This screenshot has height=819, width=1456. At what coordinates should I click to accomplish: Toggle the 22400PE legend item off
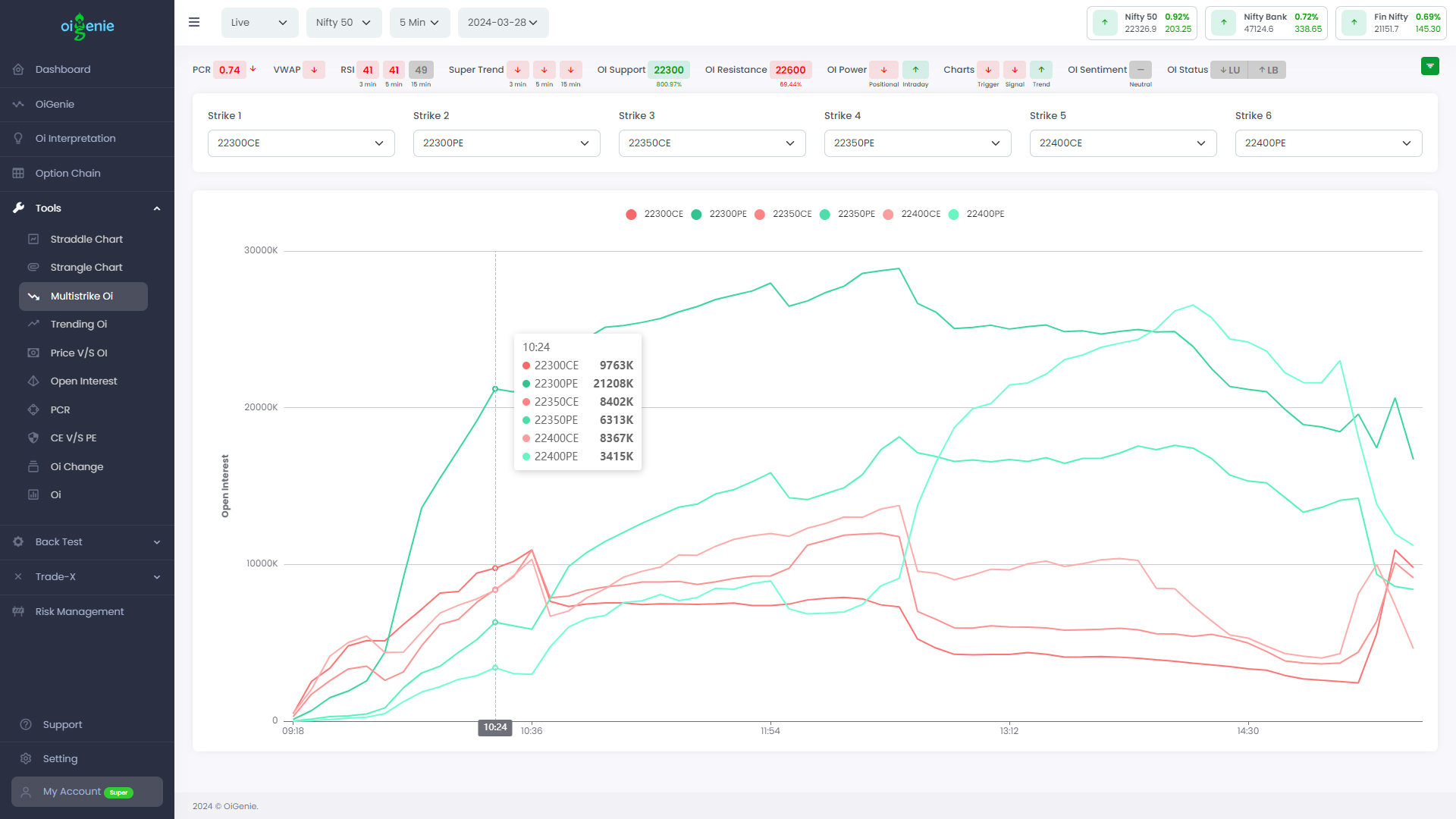tap(977, 214)
